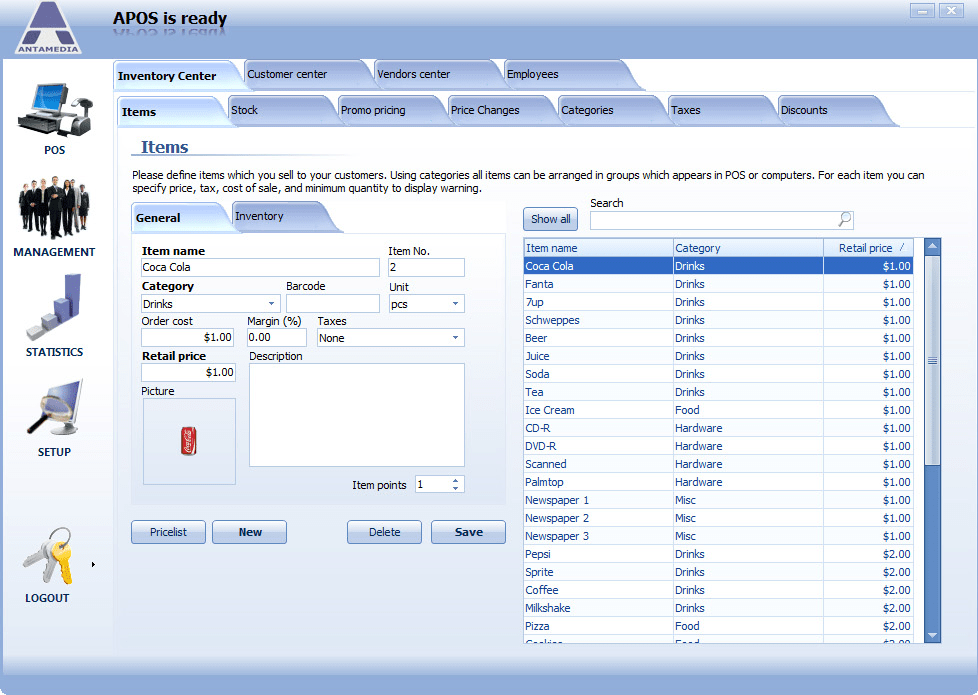Select the DVD-R row
Image resolution: width=978 pixels, height=695 pixels.
coord(718,446)
